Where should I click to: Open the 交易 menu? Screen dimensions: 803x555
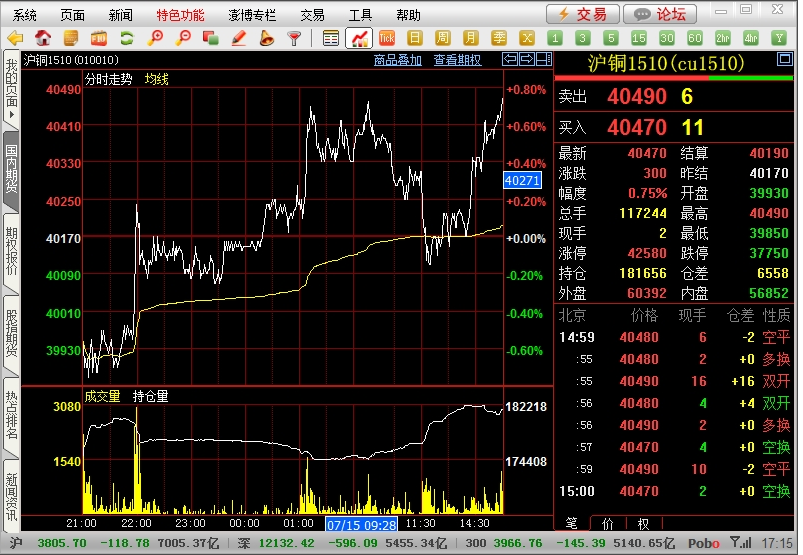[312, 15]
